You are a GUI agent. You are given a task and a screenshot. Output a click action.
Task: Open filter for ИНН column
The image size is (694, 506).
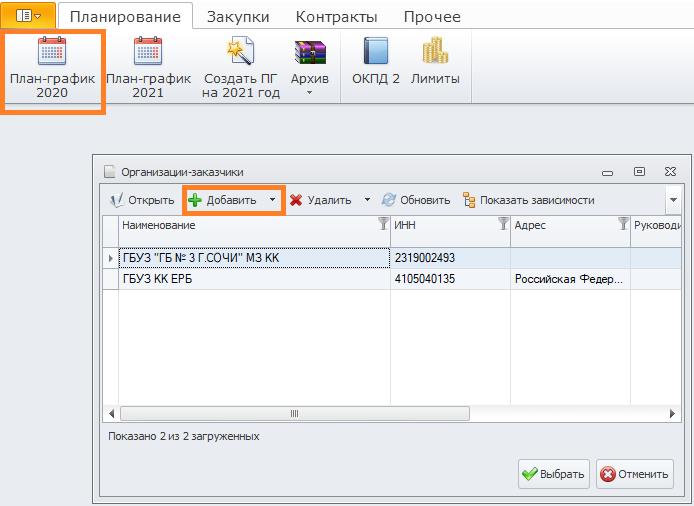point(503,224)
